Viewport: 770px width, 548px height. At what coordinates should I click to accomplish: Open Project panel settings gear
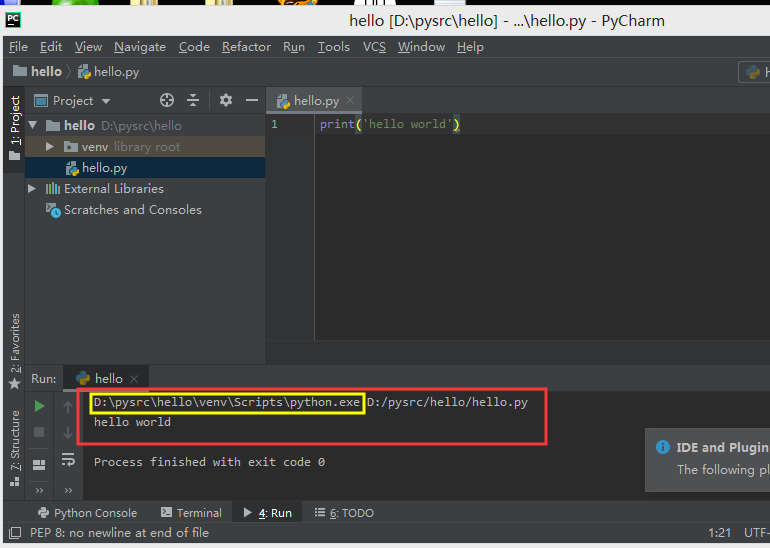(226, 100)
